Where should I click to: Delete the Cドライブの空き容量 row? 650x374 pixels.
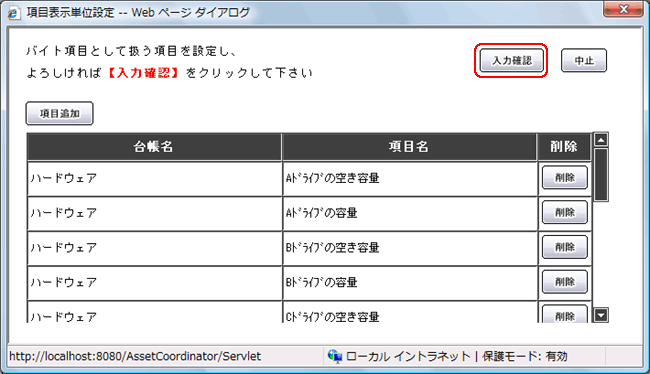[x=565, y=314]
